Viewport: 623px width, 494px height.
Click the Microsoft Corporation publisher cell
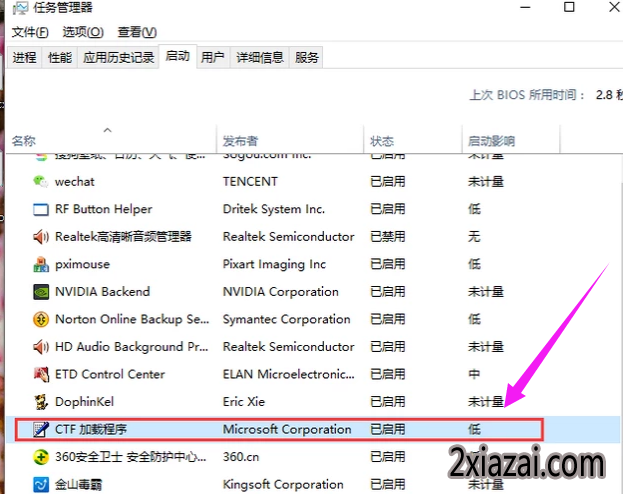click(287, 429)
